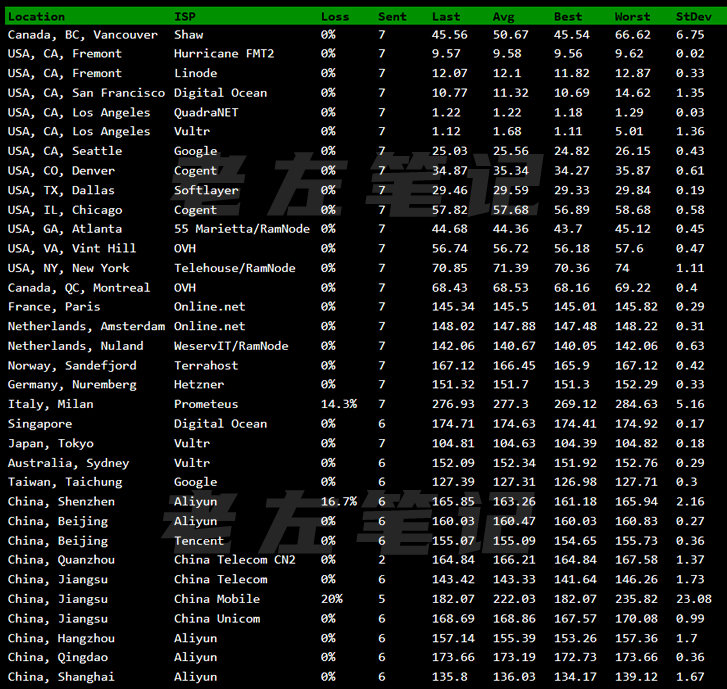Viewport: 727px width, 689px height.
Task: Select 'USA, IL, Chicago' location
Action: 65,211
